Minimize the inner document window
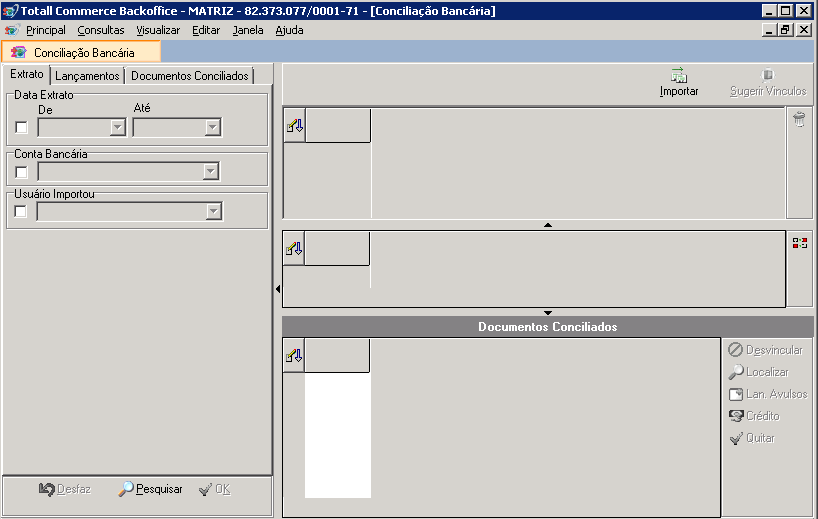Screen dimensions: 818x519 [x=769, y=30]
